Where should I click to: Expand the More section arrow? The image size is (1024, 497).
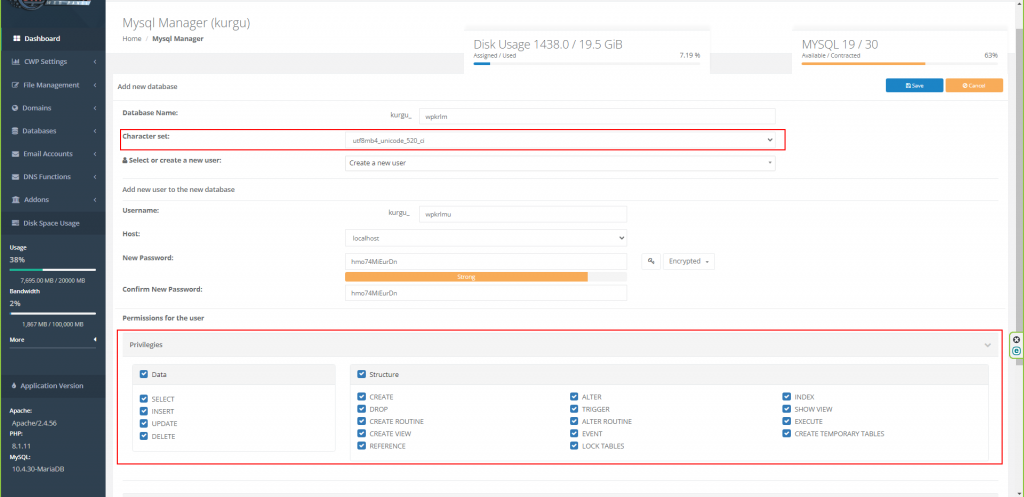click(x=95, y=340)
